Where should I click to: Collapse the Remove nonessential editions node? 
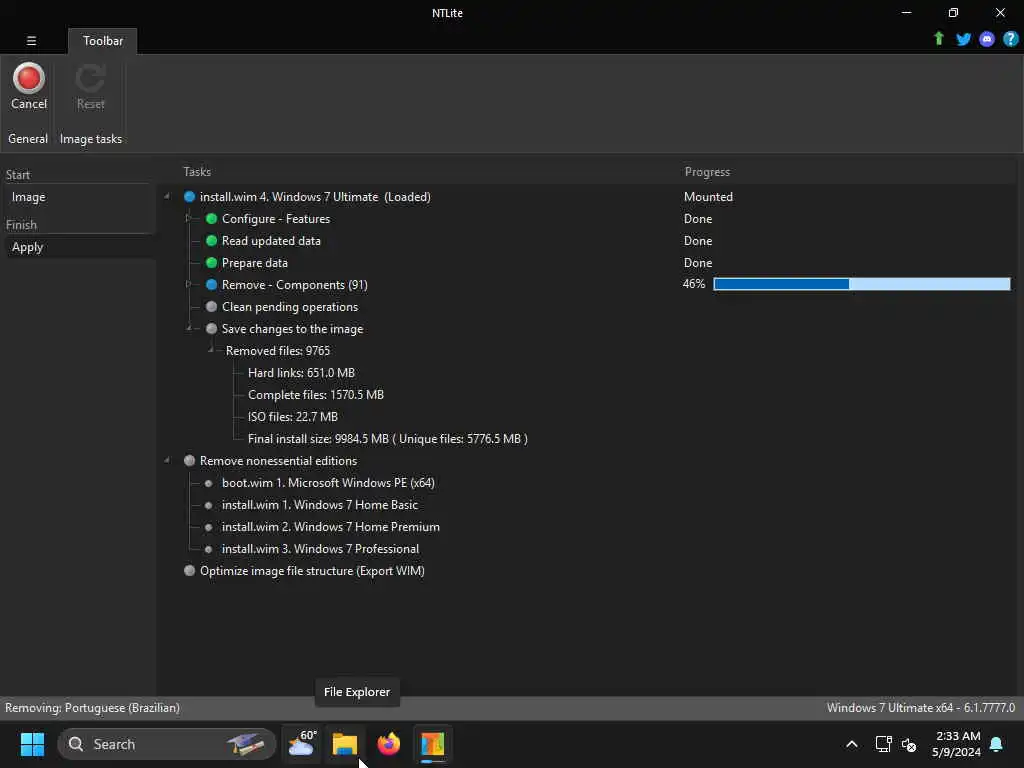(167, 460)
